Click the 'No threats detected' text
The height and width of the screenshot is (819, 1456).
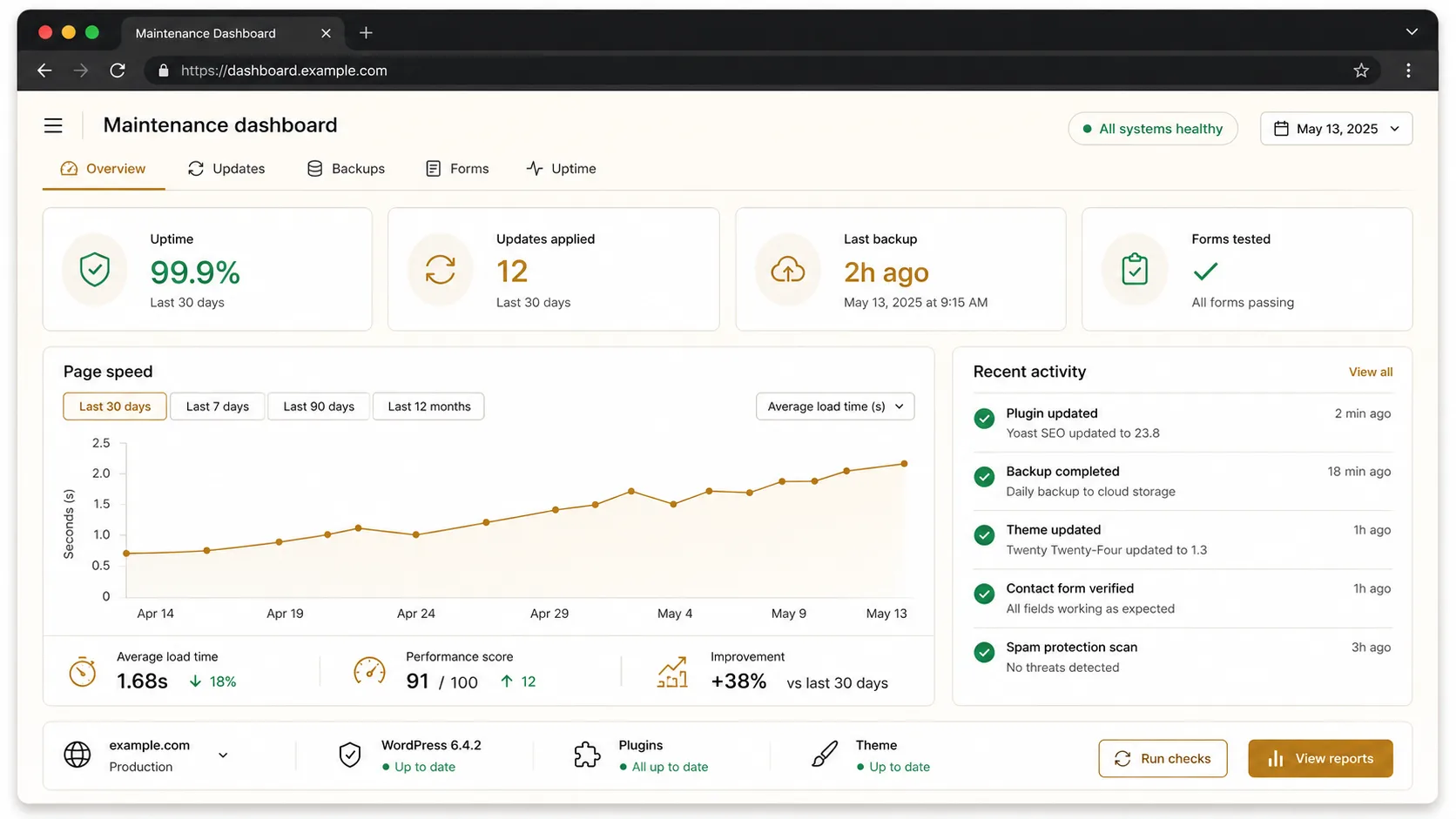click(1062, 668)
